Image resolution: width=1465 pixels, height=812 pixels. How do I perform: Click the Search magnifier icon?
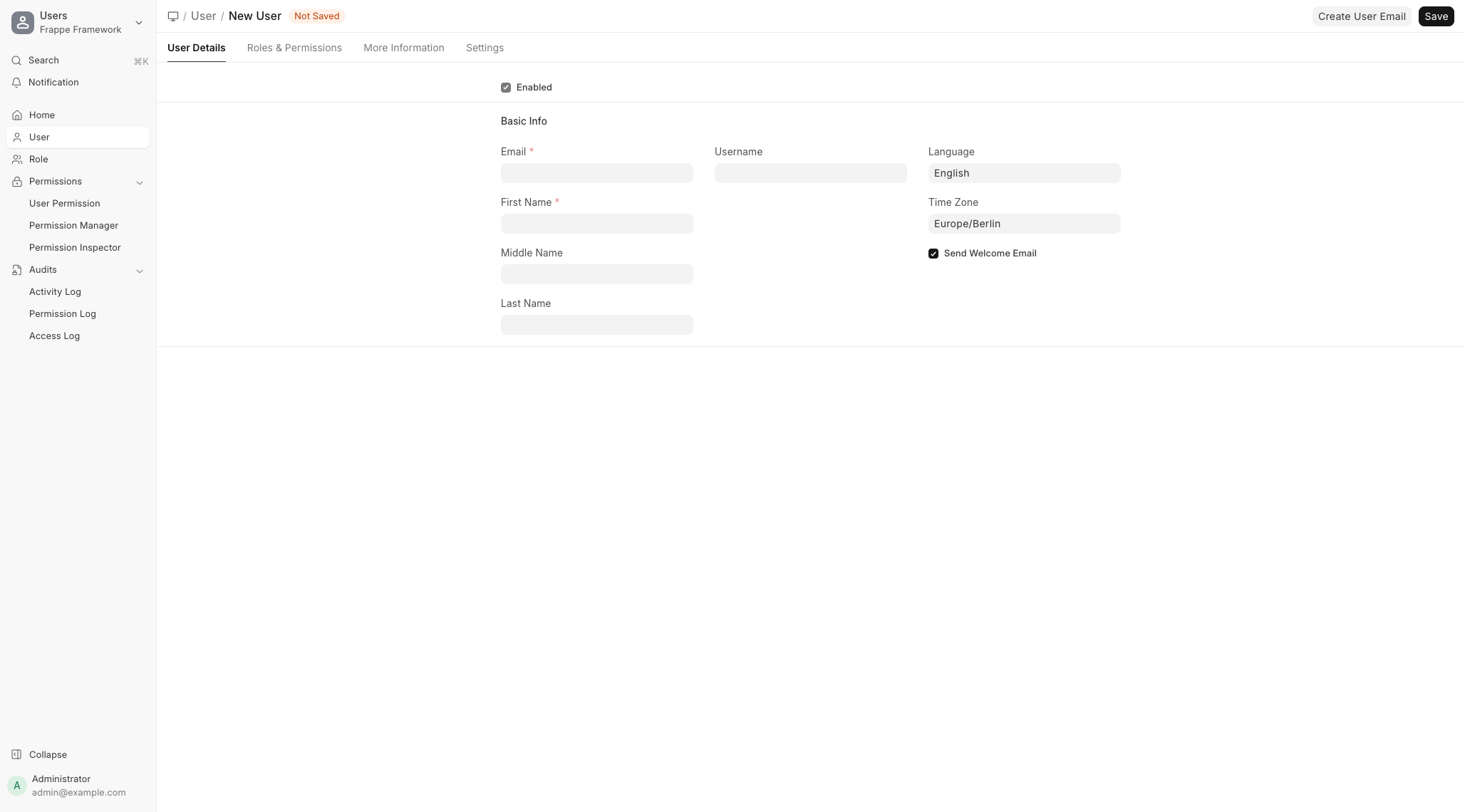coord(16,61)
